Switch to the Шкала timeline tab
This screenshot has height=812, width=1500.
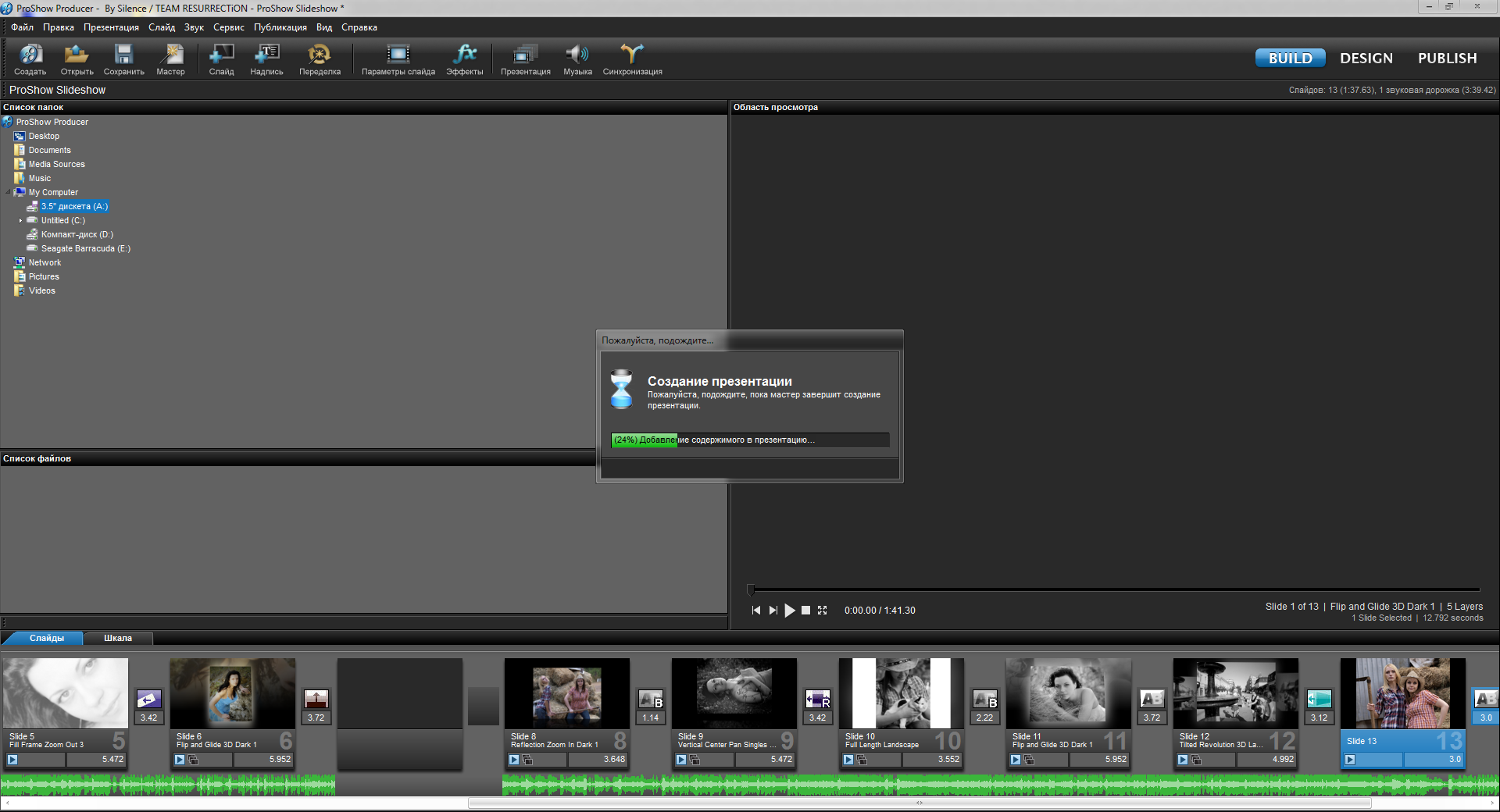118,639
